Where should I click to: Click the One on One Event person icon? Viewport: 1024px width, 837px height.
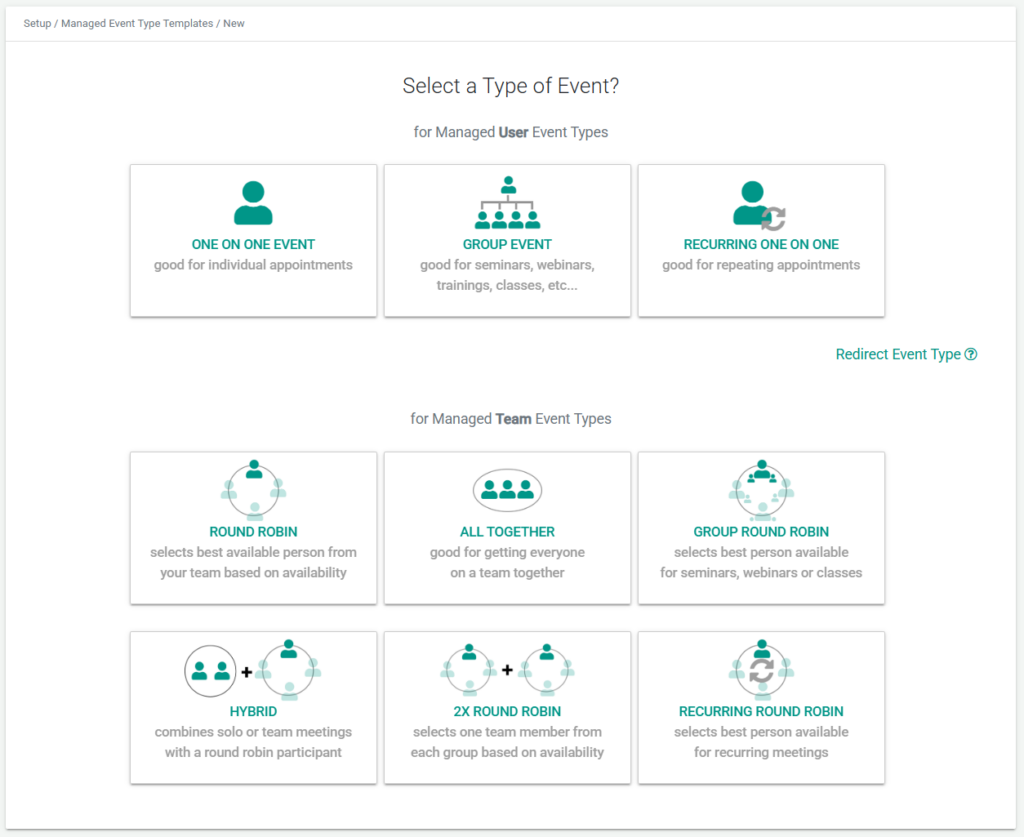click(253, 204)
